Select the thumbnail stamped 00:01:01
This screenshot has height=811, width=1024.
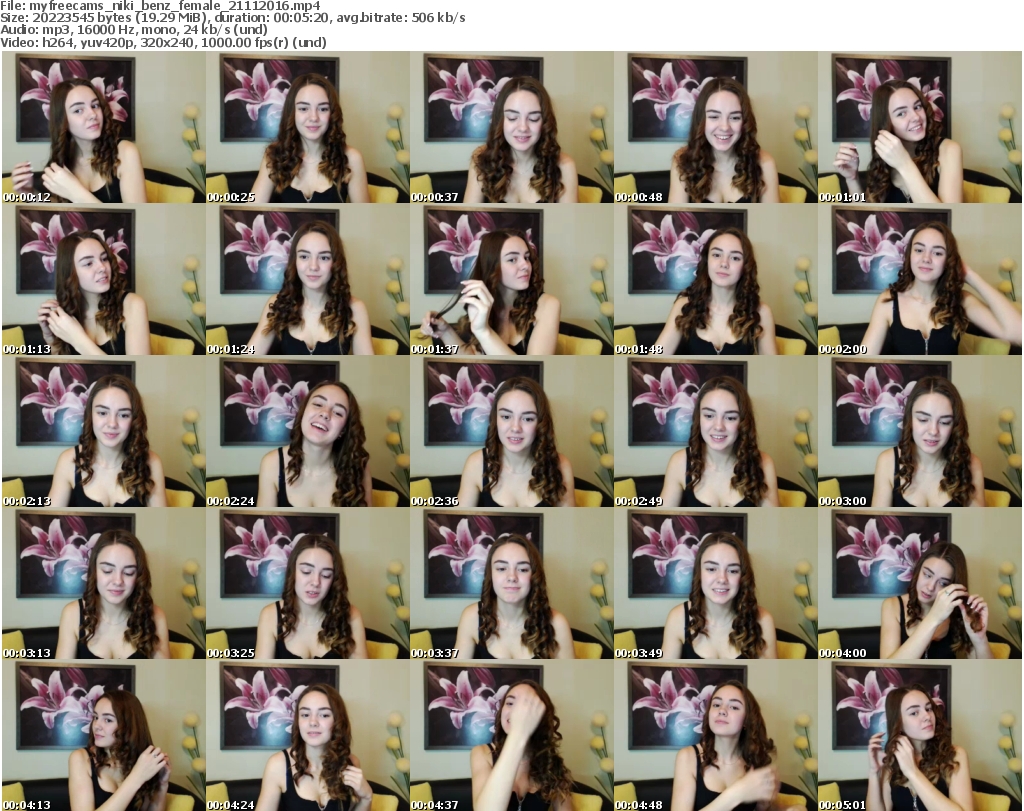(920, 127)
